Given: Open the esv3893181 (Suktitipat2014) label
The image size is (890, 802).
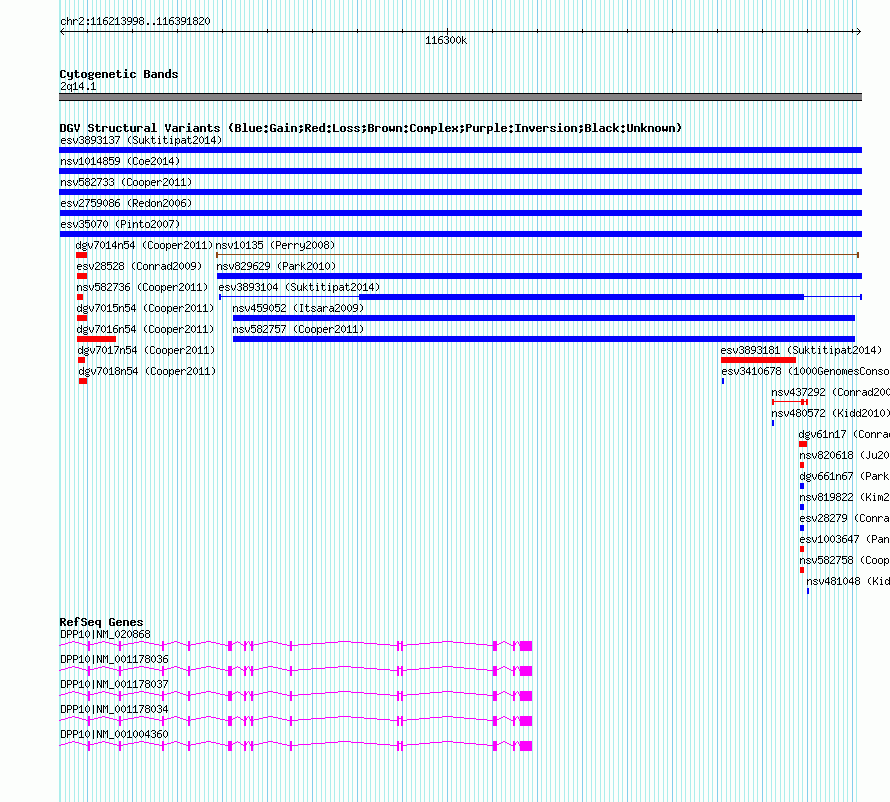Looking at the screenshot, I should [x=801, y=350].
